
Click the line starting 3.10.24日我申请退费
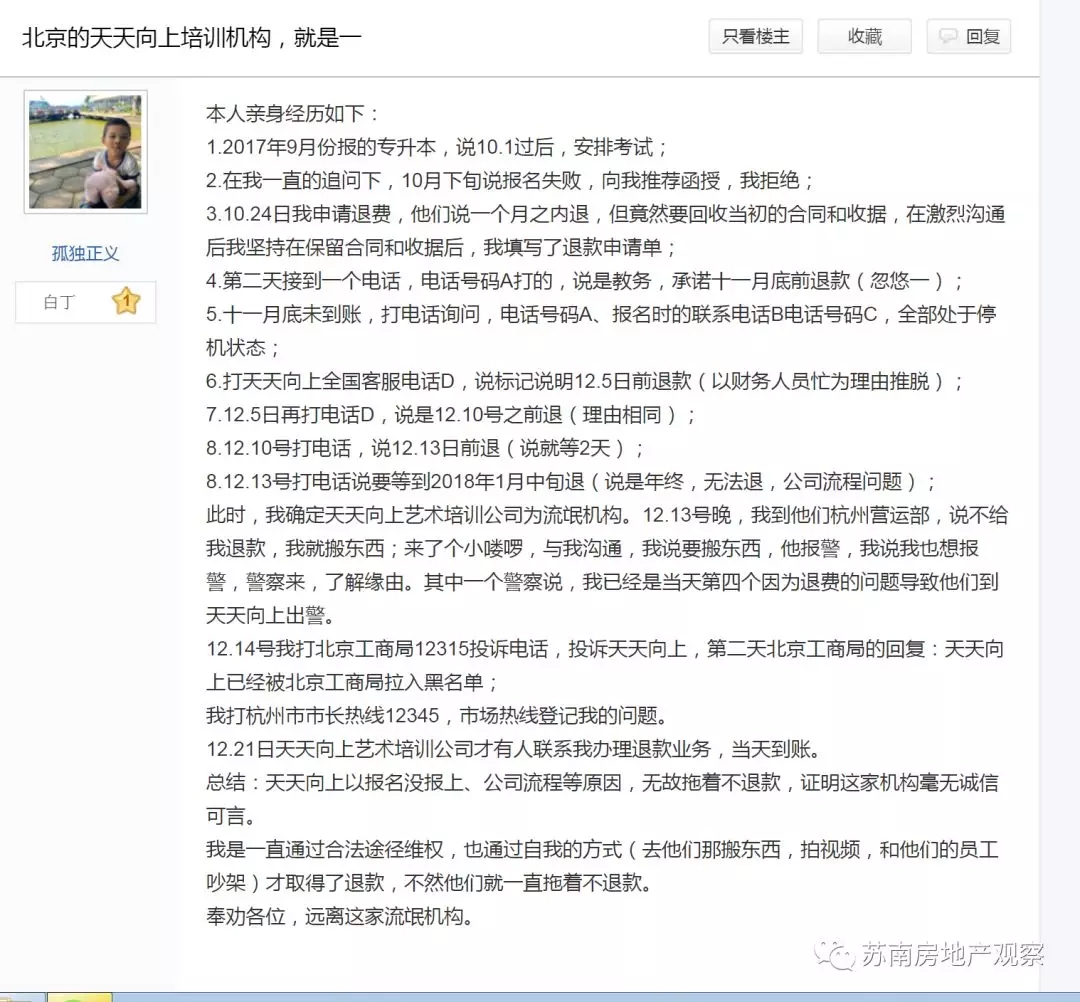605,214
